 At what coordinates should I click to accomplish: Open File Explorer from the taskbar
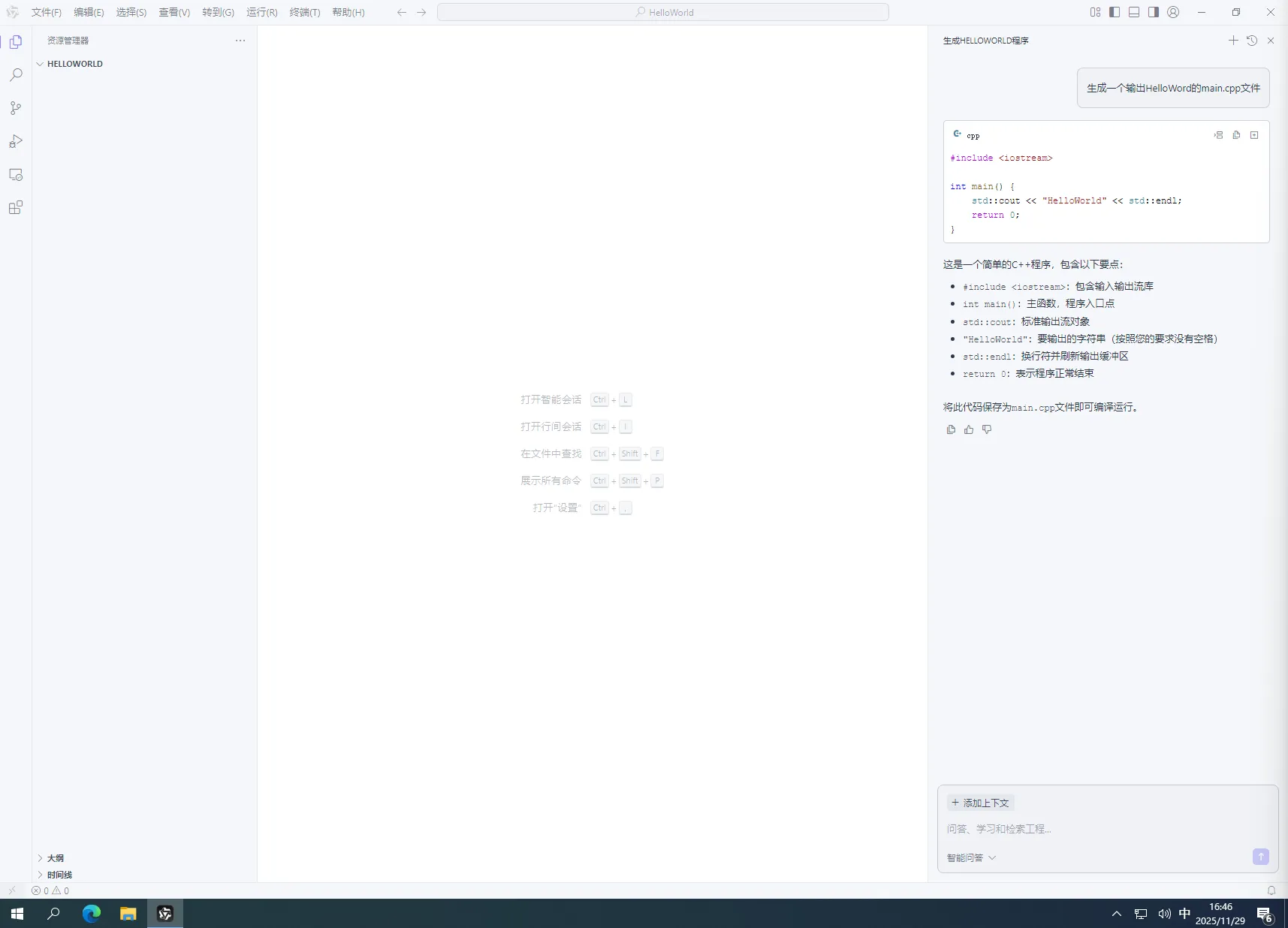[x=128, y=914]
